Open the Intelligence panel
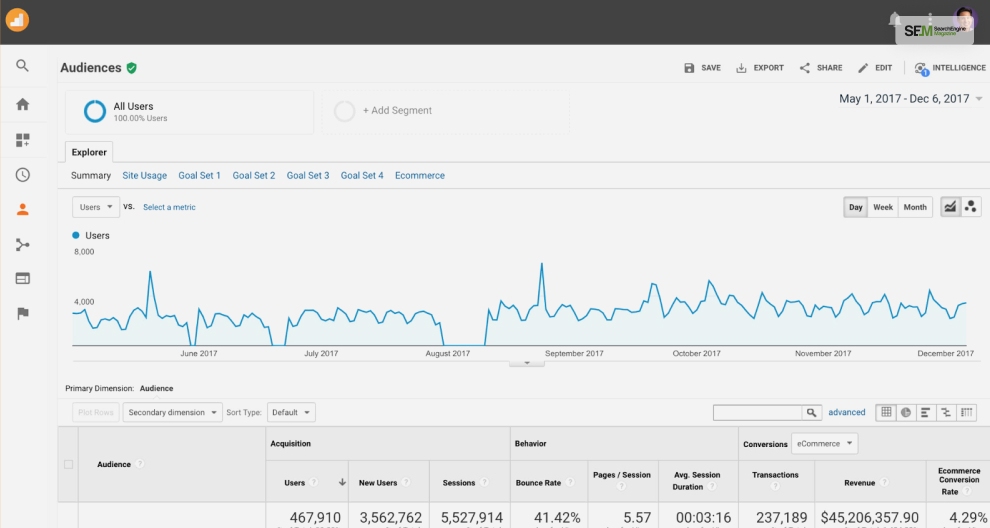The image size is (990, 528). [x=950, y=68]
